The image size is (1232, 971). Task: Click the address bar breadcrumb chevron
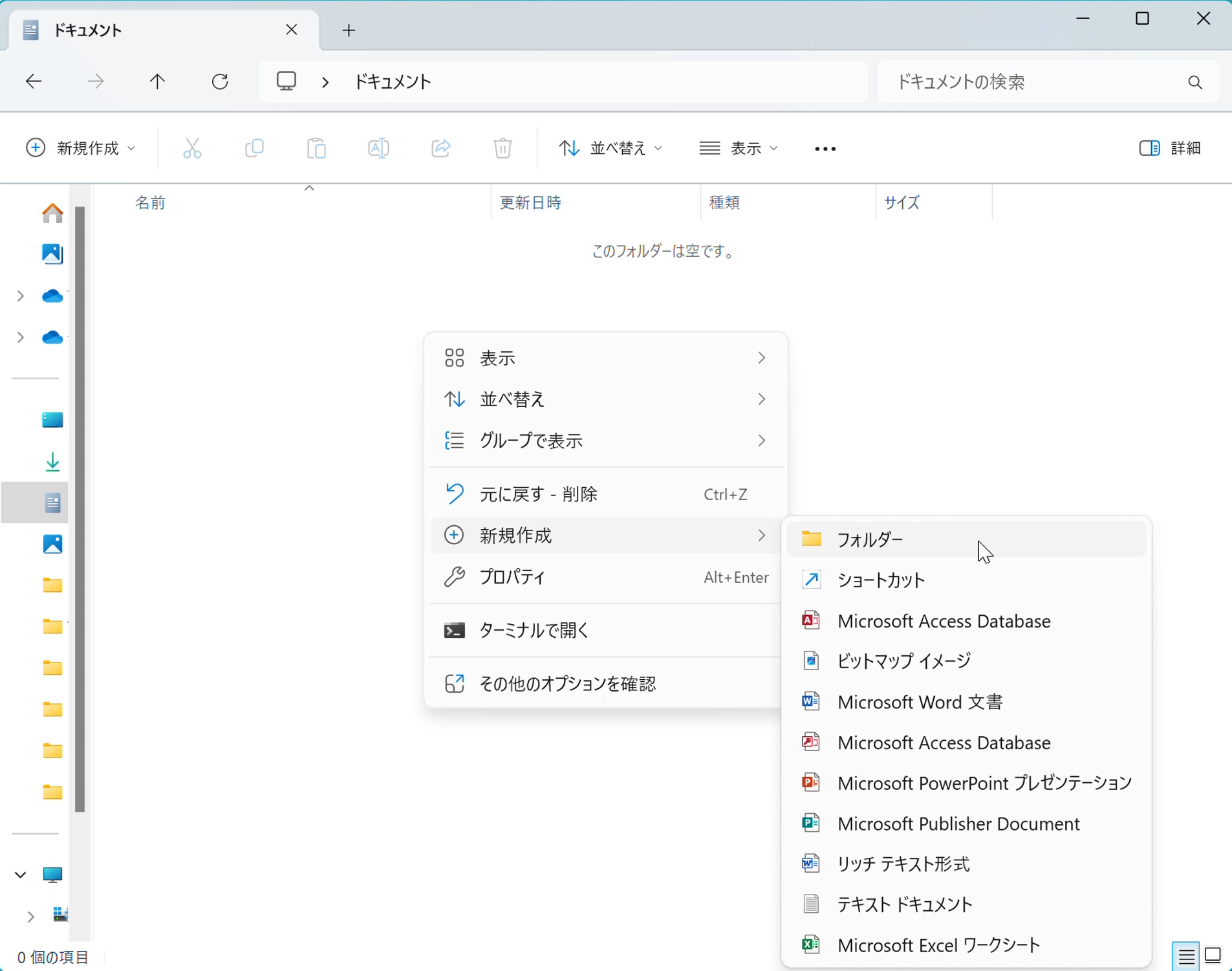pyautogui.click(x=326, y=82)
